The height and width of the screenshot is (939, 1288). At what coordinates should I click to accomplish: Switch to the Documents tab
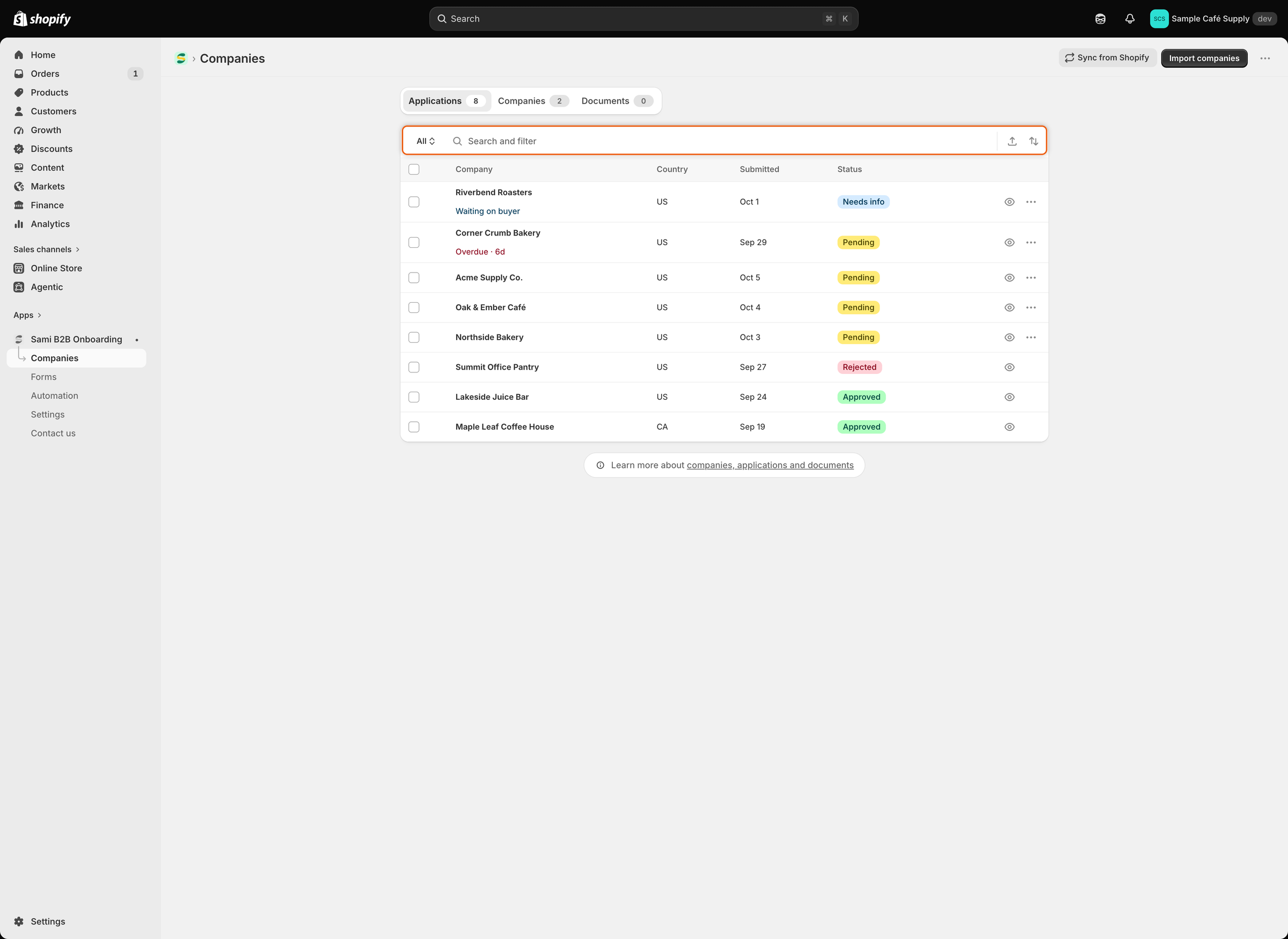[617, 101]
